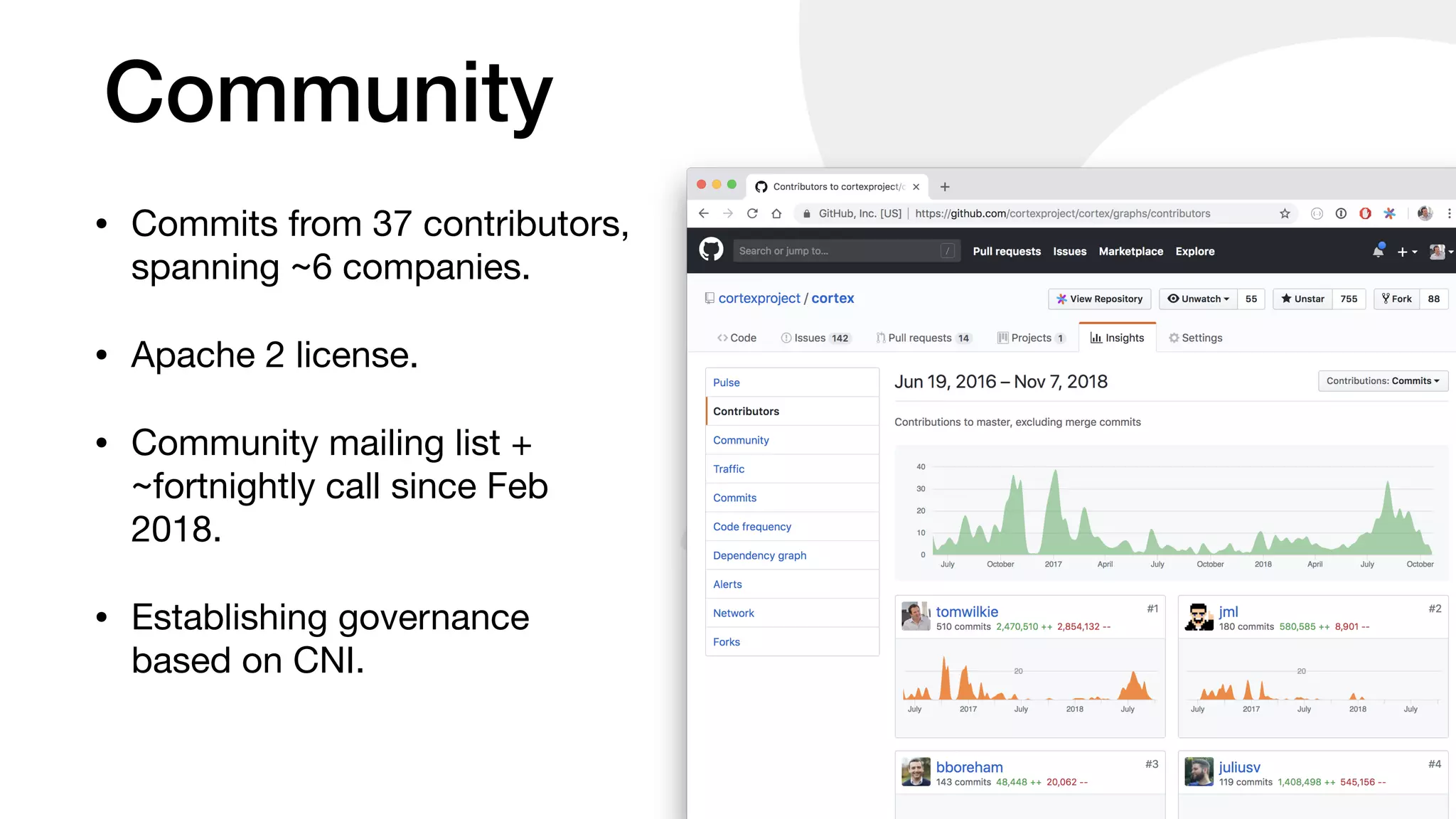
Task: Open Alerts in the Insights sidebar
Action: point(792,584)
